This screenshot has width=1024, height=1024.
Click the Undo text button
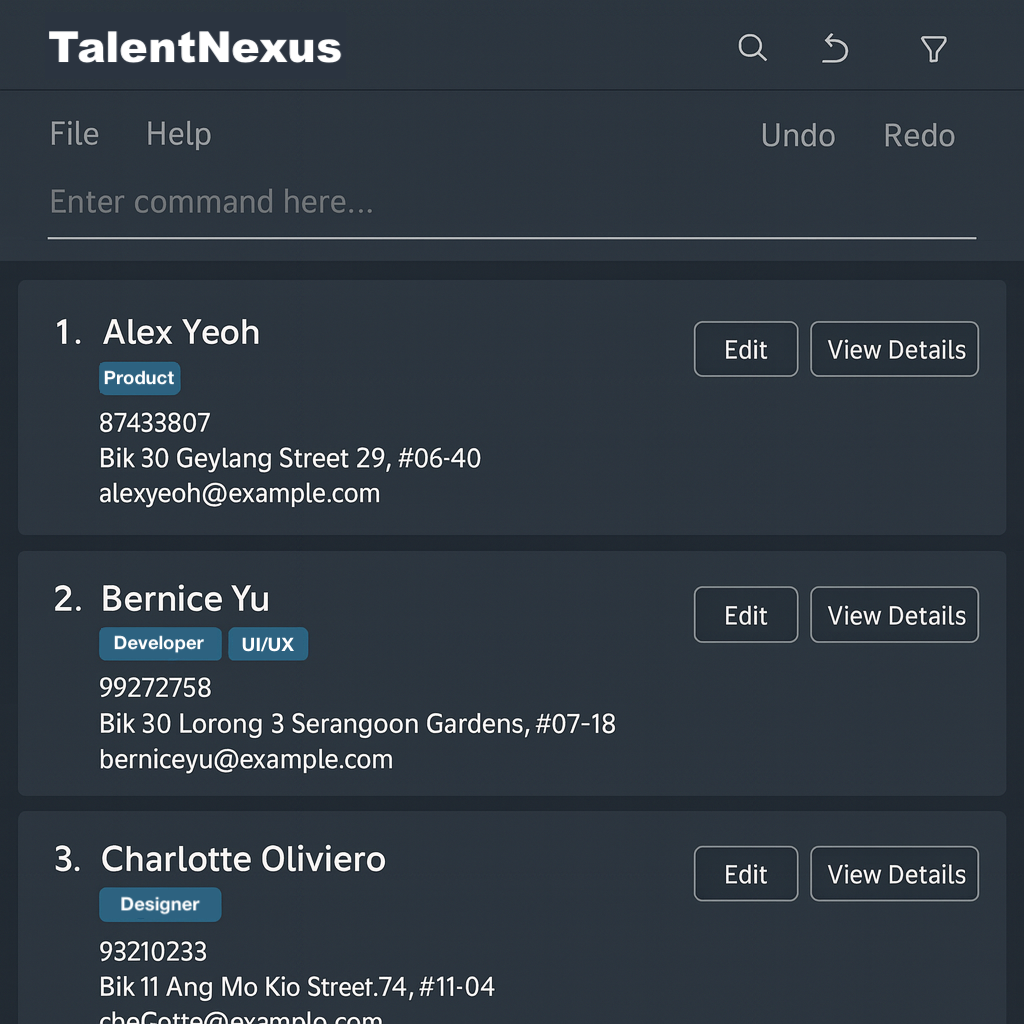click(797, 135)
